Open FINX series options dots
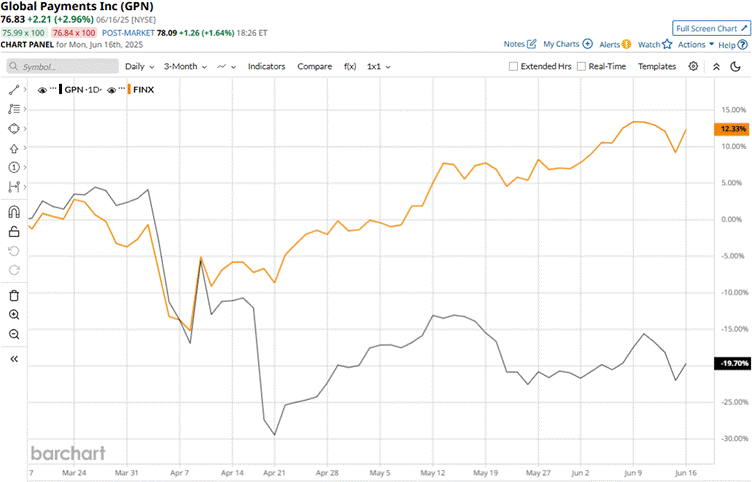Screen dimensions: 752x482 [x=122, y=89]
